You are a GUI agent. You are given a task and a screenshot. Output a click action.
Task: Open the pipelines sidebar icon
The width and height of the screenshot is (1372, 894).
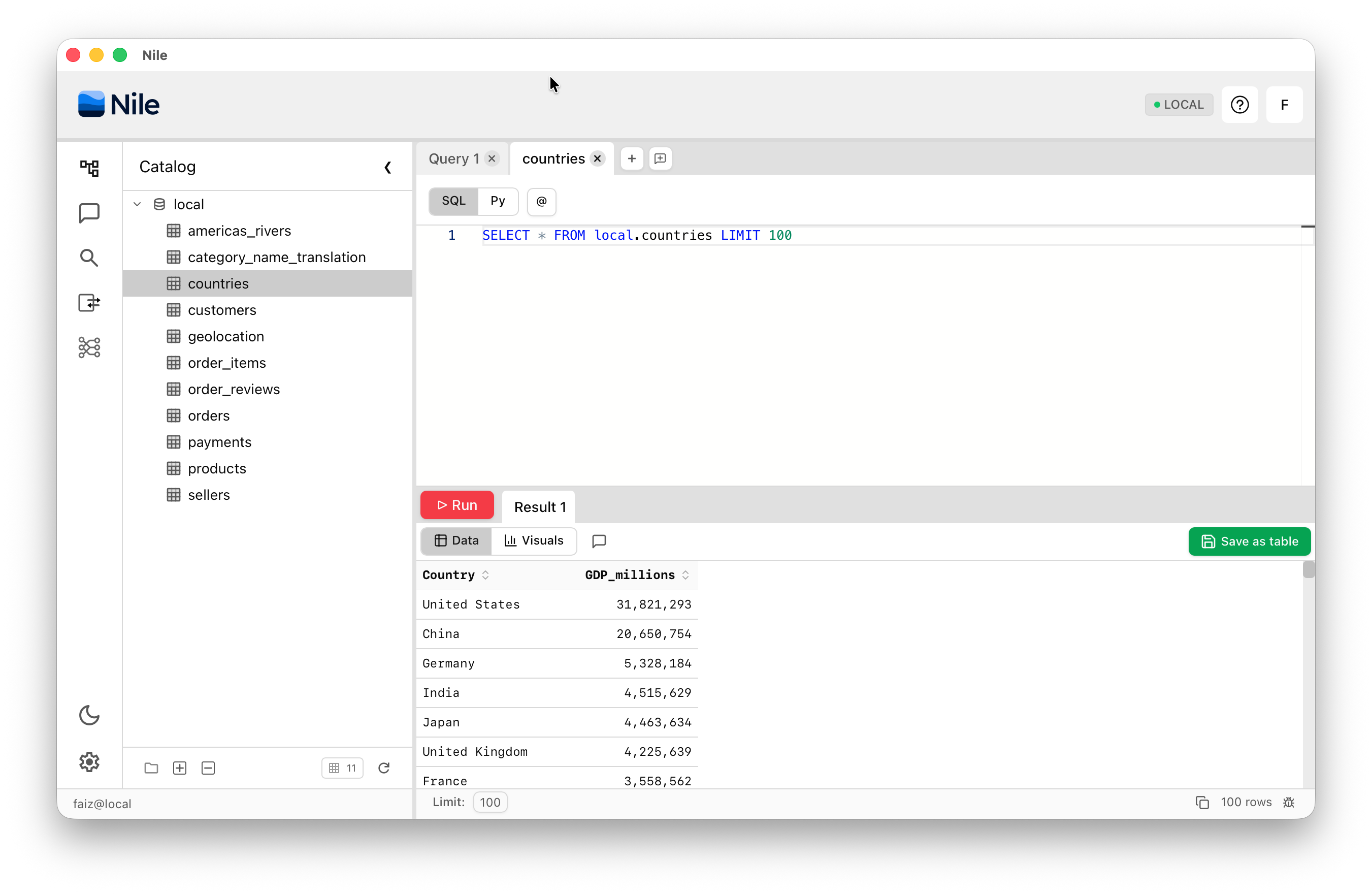[89, 347]
